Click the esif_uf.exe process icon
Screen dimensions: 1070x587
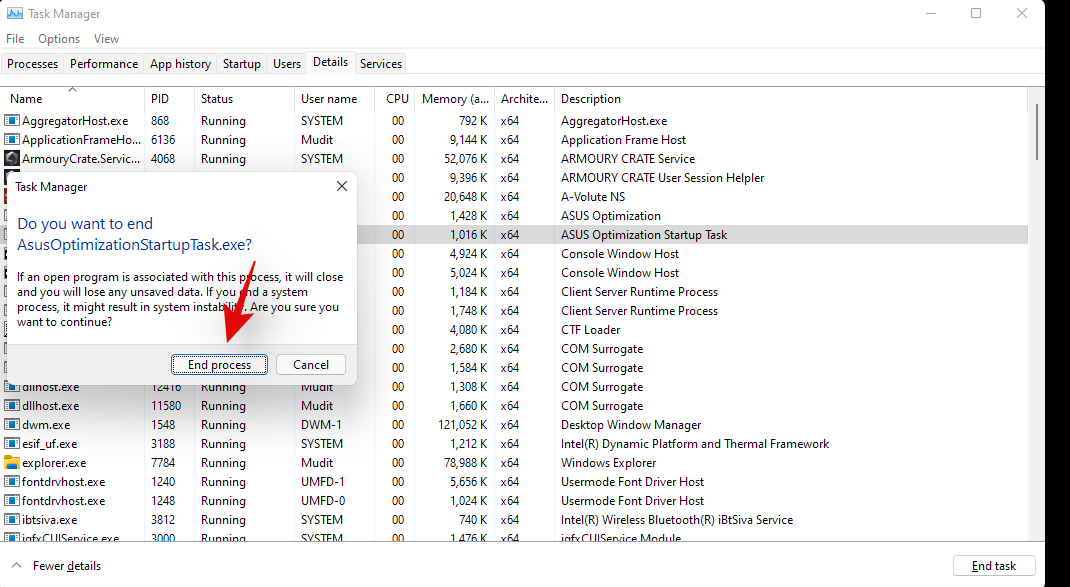12,444
